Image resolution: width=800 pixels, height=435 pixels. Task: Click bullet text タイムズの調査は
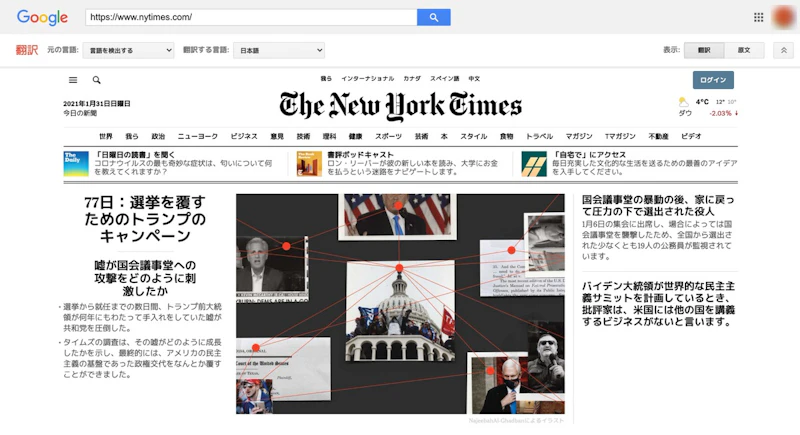pos(142,358)
